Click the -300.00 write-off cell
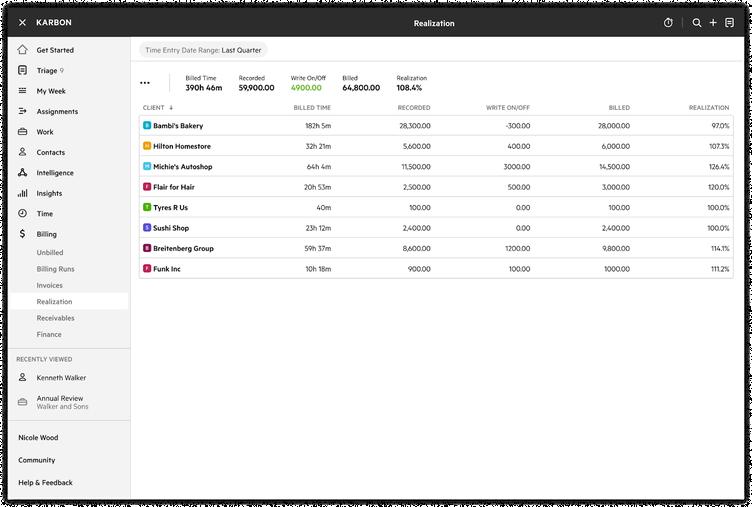 (x=518, y=126)
